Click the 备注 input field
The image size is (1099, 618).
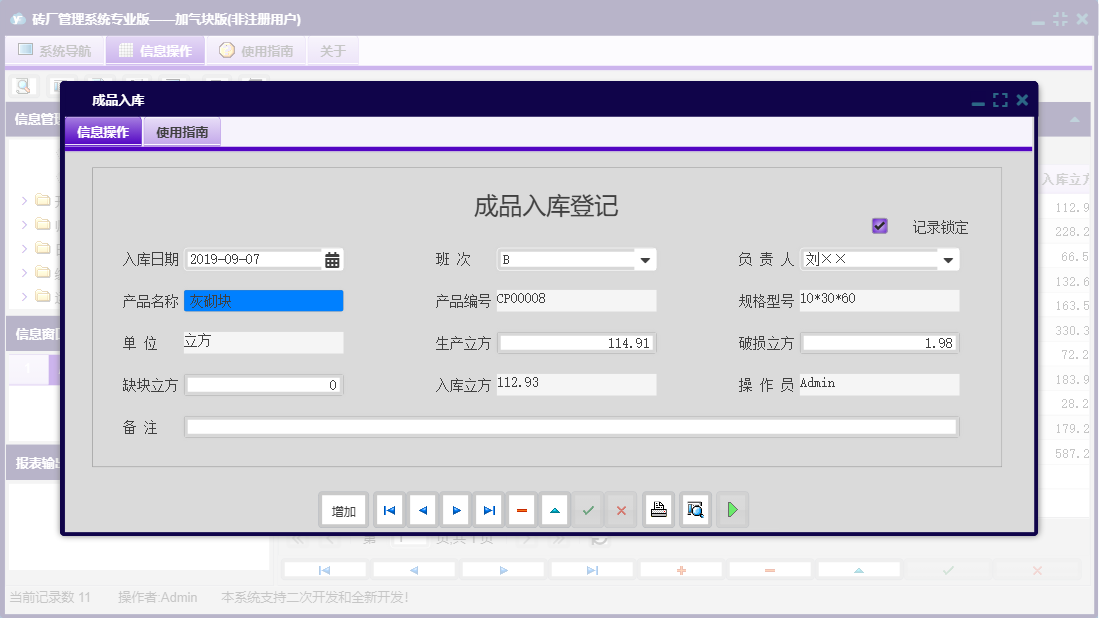click(x=570, y=427)
